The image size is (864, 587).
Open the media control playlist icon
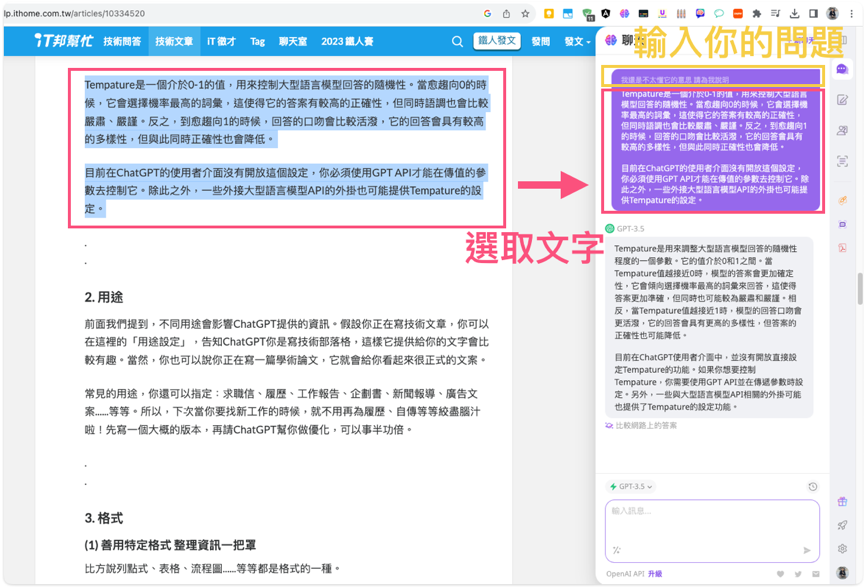point(775,13)
